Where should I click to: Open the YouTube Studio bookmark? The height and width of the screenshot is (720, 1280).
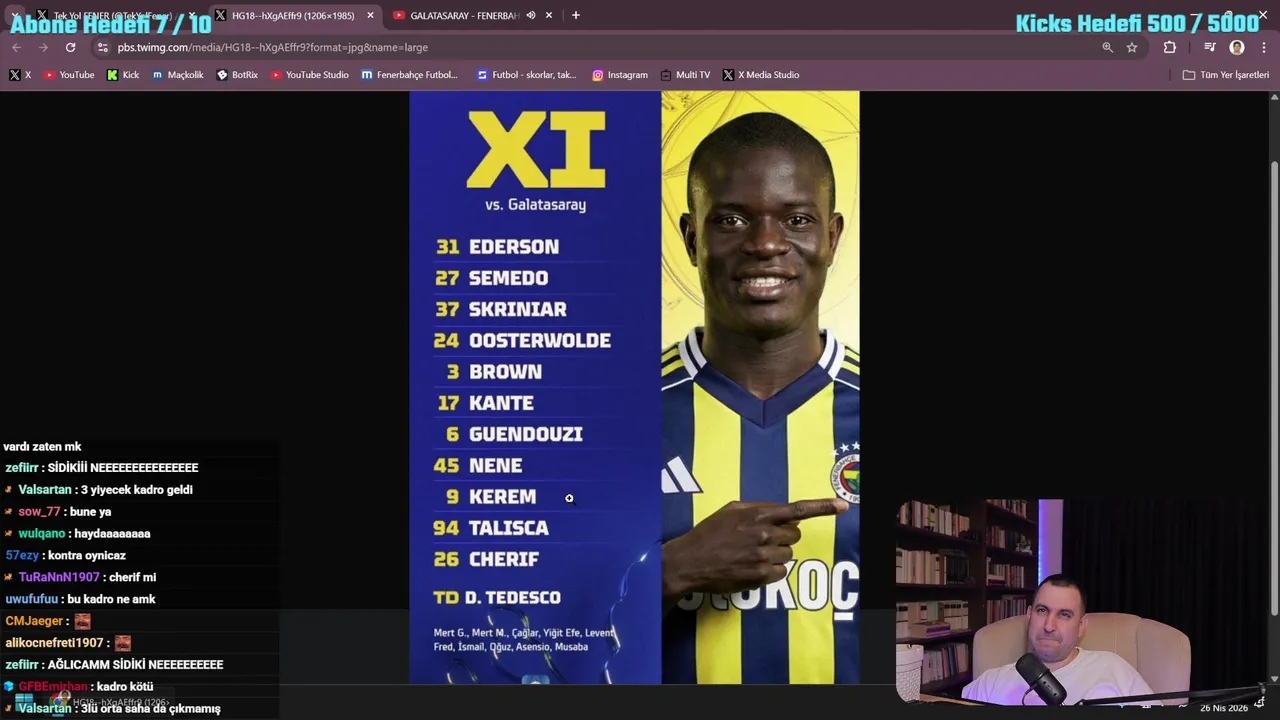(x=309, y=75)
